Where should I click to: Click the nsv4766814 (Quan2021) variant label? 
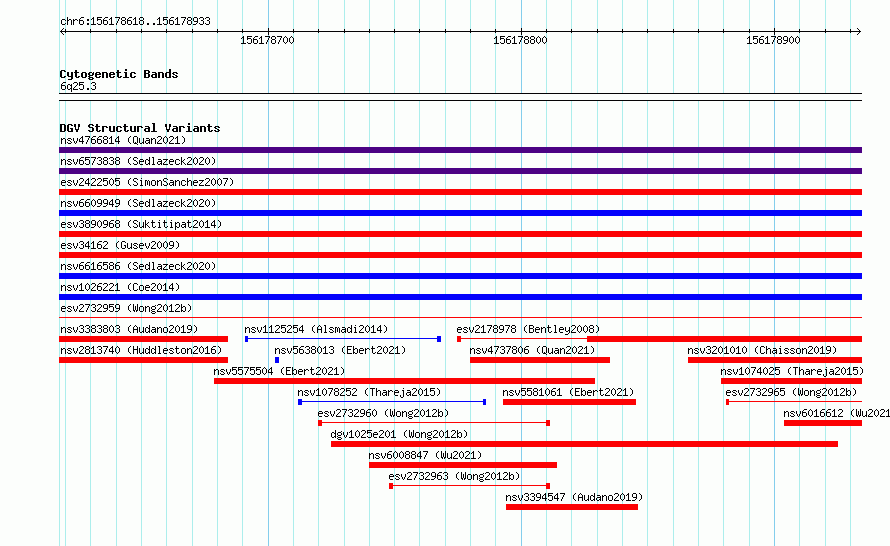coord(123,140)
